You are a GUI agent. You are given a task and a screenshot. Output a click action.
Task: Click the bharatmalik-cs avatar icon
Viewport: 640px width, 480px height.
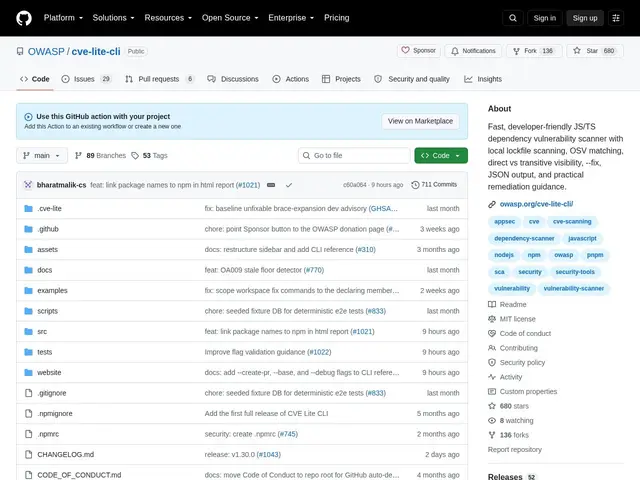pos(28,185)
